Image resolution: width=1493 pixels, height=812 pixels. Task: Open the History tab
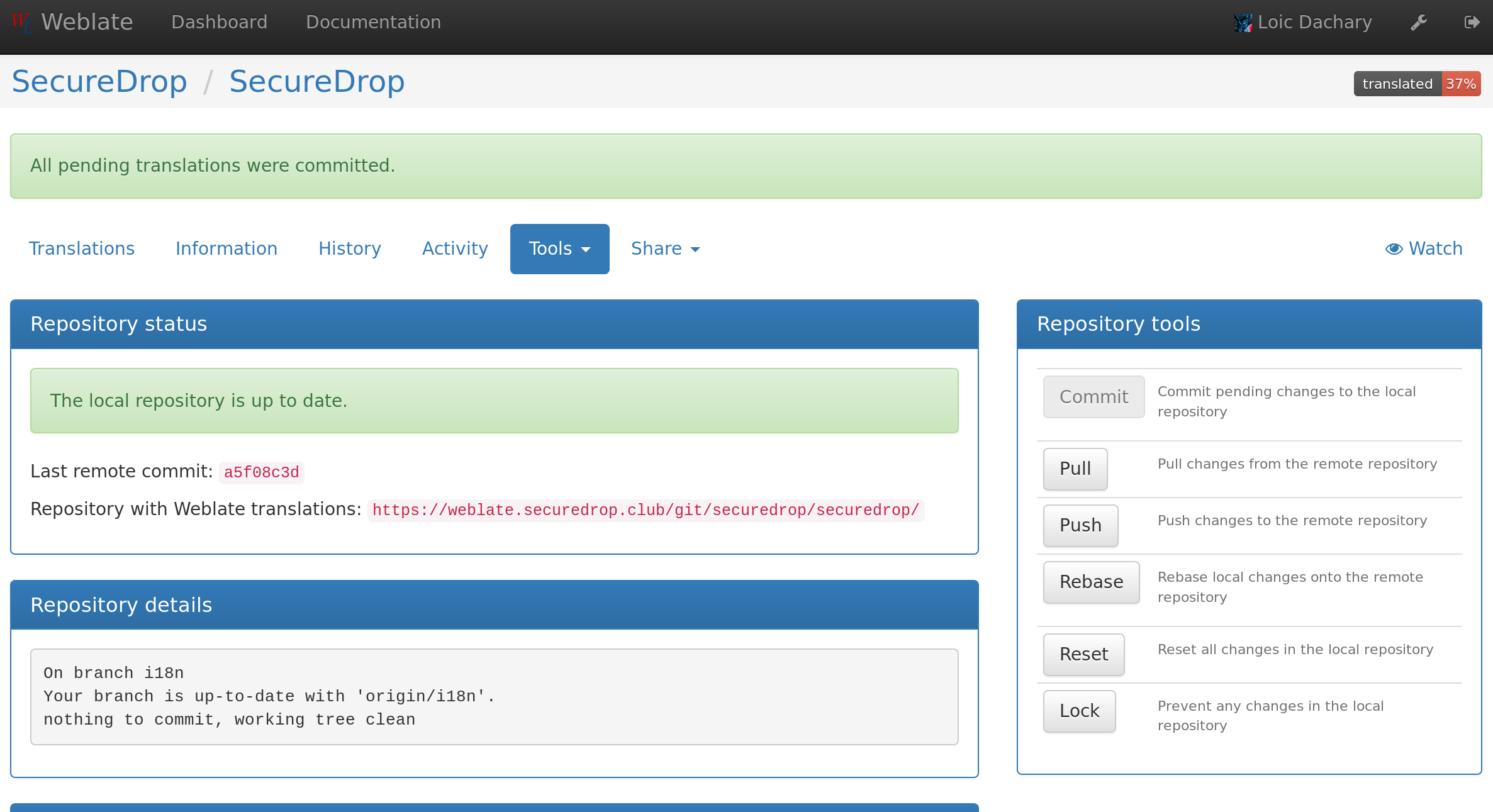coord(350,248)
